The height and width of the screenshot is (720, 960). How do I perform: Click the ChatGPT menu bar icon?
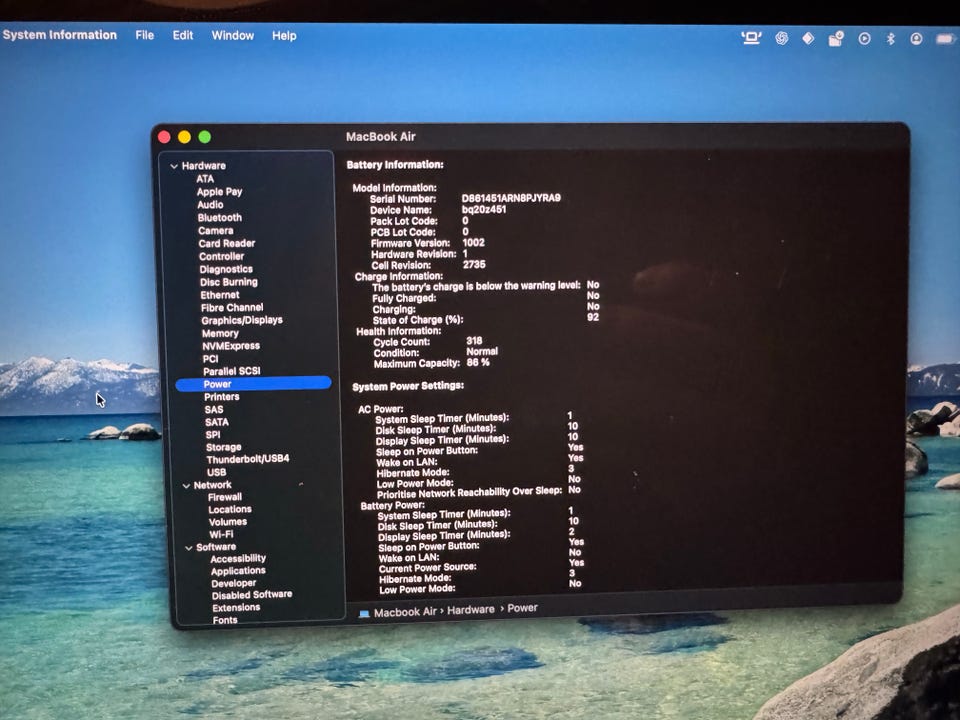pyautogui.click(x=781, y=38)
